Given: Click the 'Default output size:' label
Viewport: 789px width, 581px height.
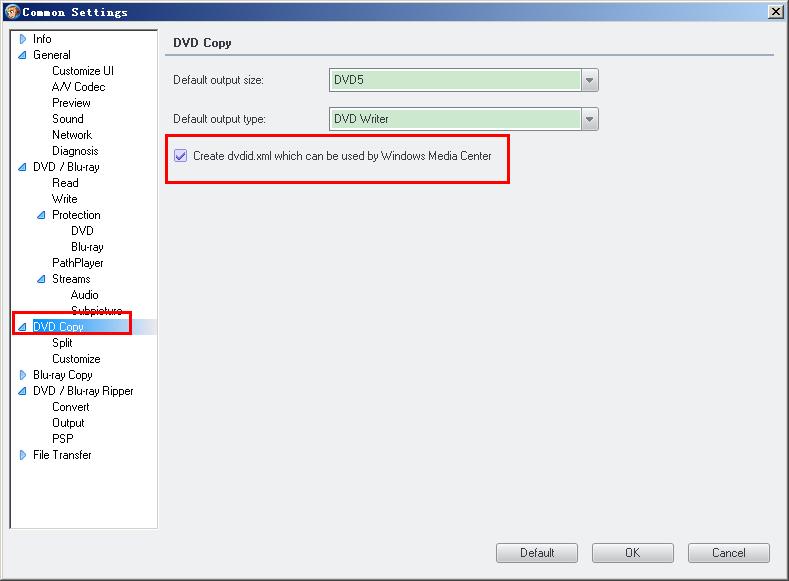Looking at the screenshot, I should [x=218, y=80].
